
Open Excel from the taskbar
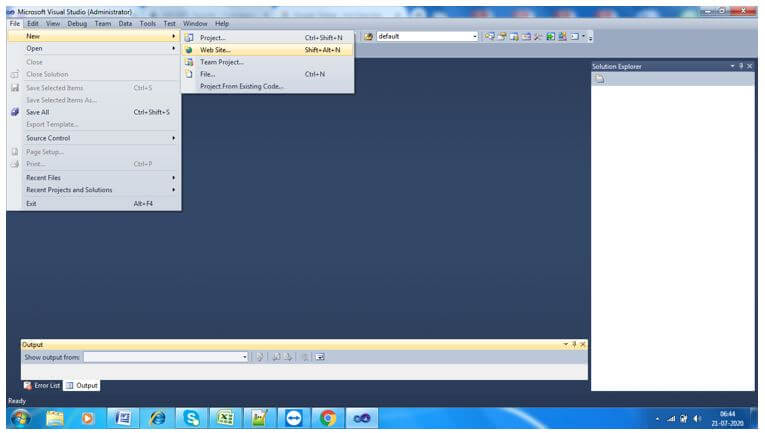click(x=225, y=418)
